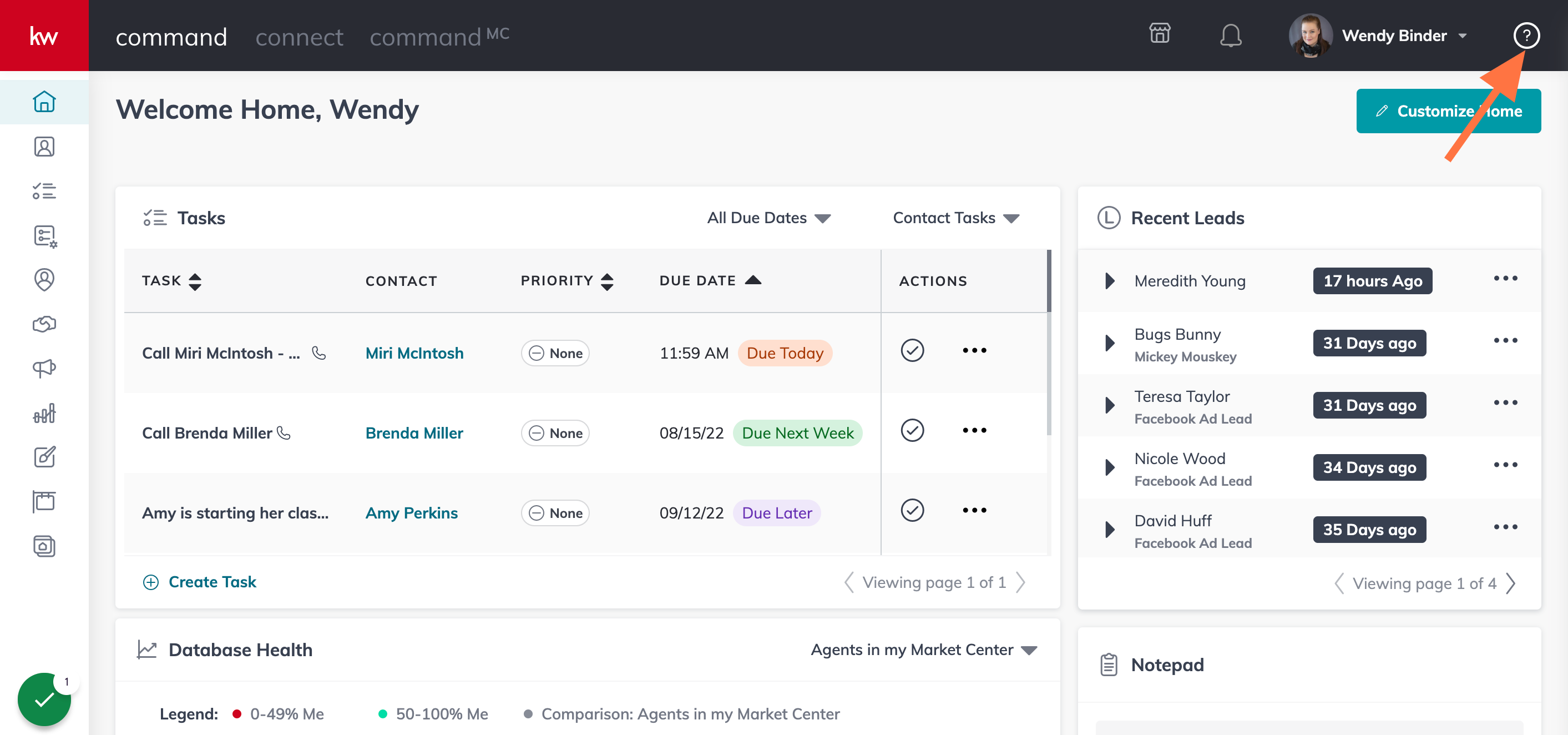Viewport: 1568px width, 735px height.
Task: Open Wendy Binder account menu
Action: (x=1379, y=36)
